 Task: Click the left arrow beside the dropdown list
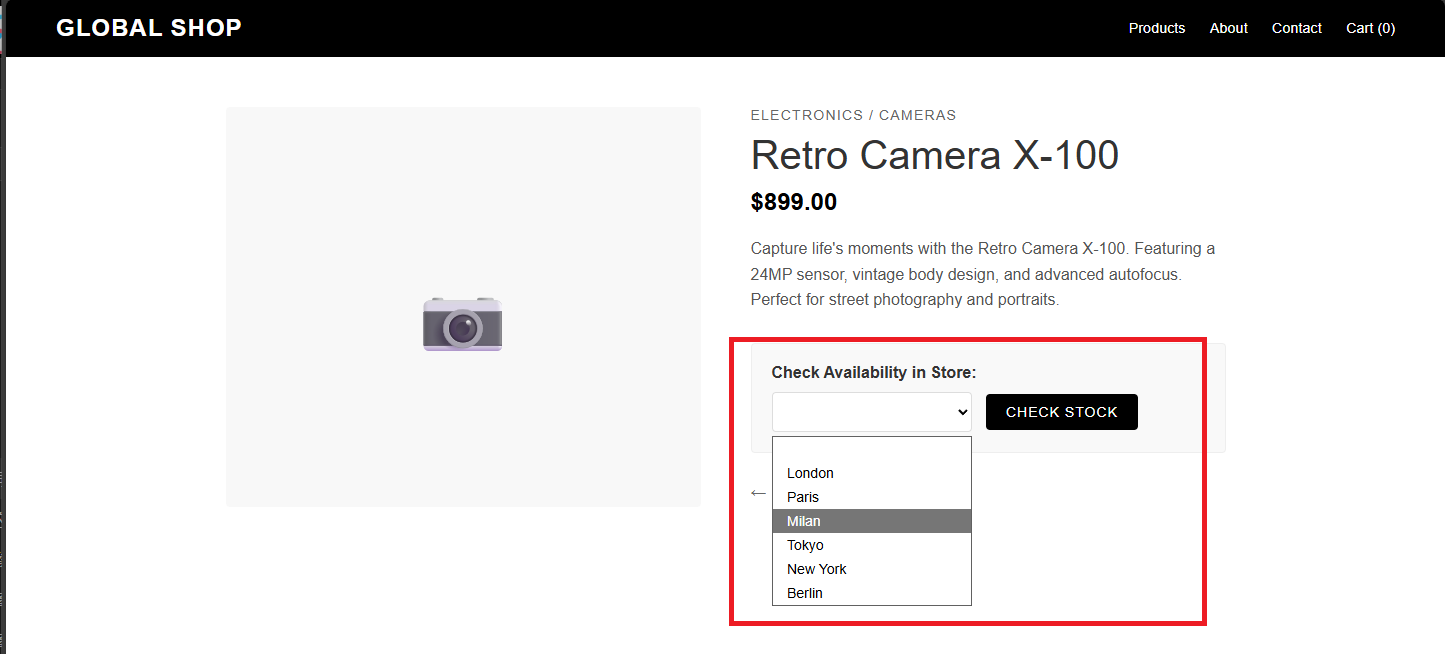[758, 493]
